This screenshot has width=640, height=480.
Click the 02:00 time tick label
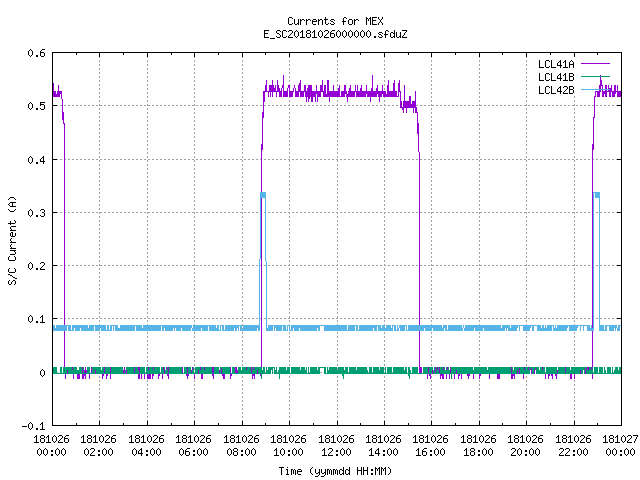[98, 452]
